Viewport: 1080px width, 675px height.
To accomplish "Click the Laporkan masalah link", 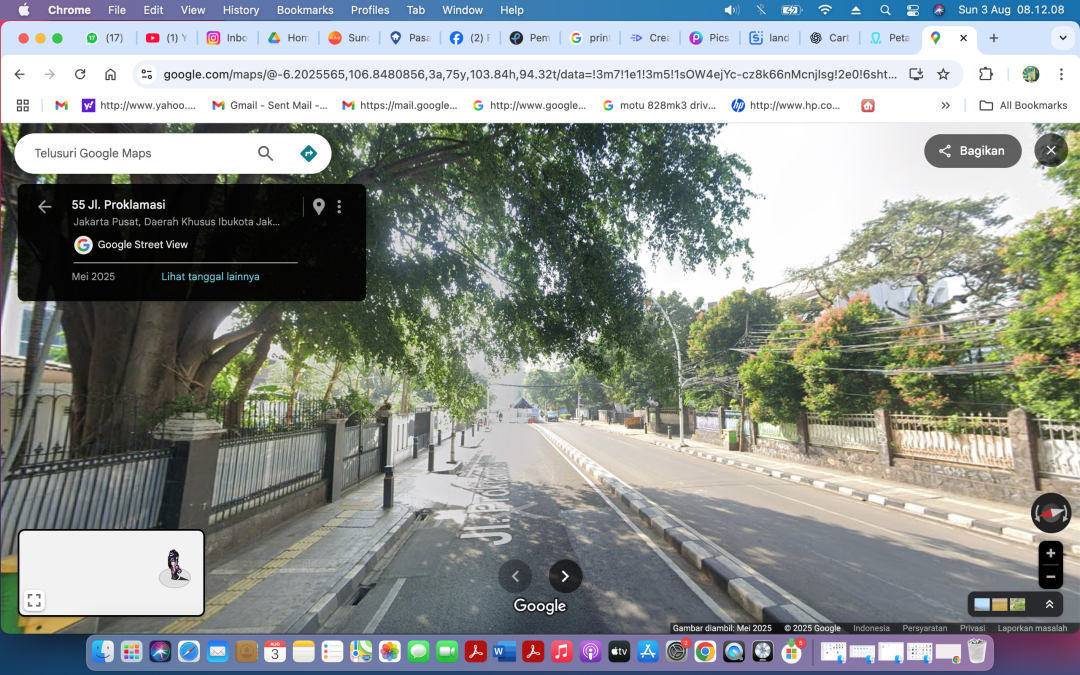I will point(1032,628).
